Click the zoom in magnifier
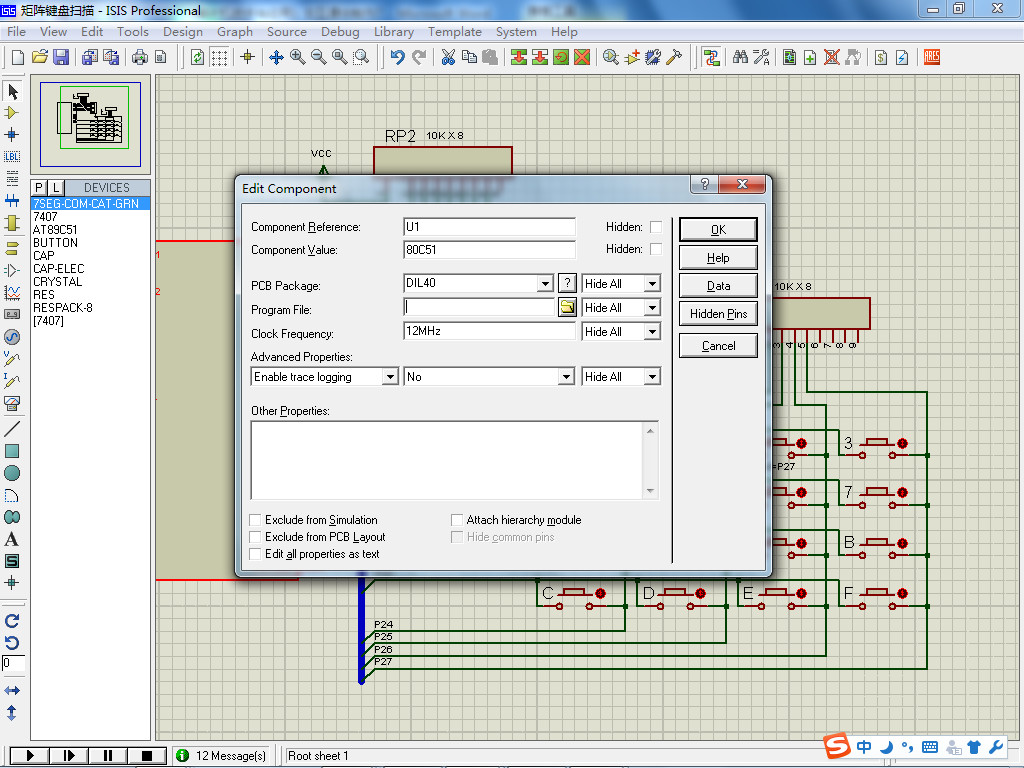1024x768 pixels. 298,57
